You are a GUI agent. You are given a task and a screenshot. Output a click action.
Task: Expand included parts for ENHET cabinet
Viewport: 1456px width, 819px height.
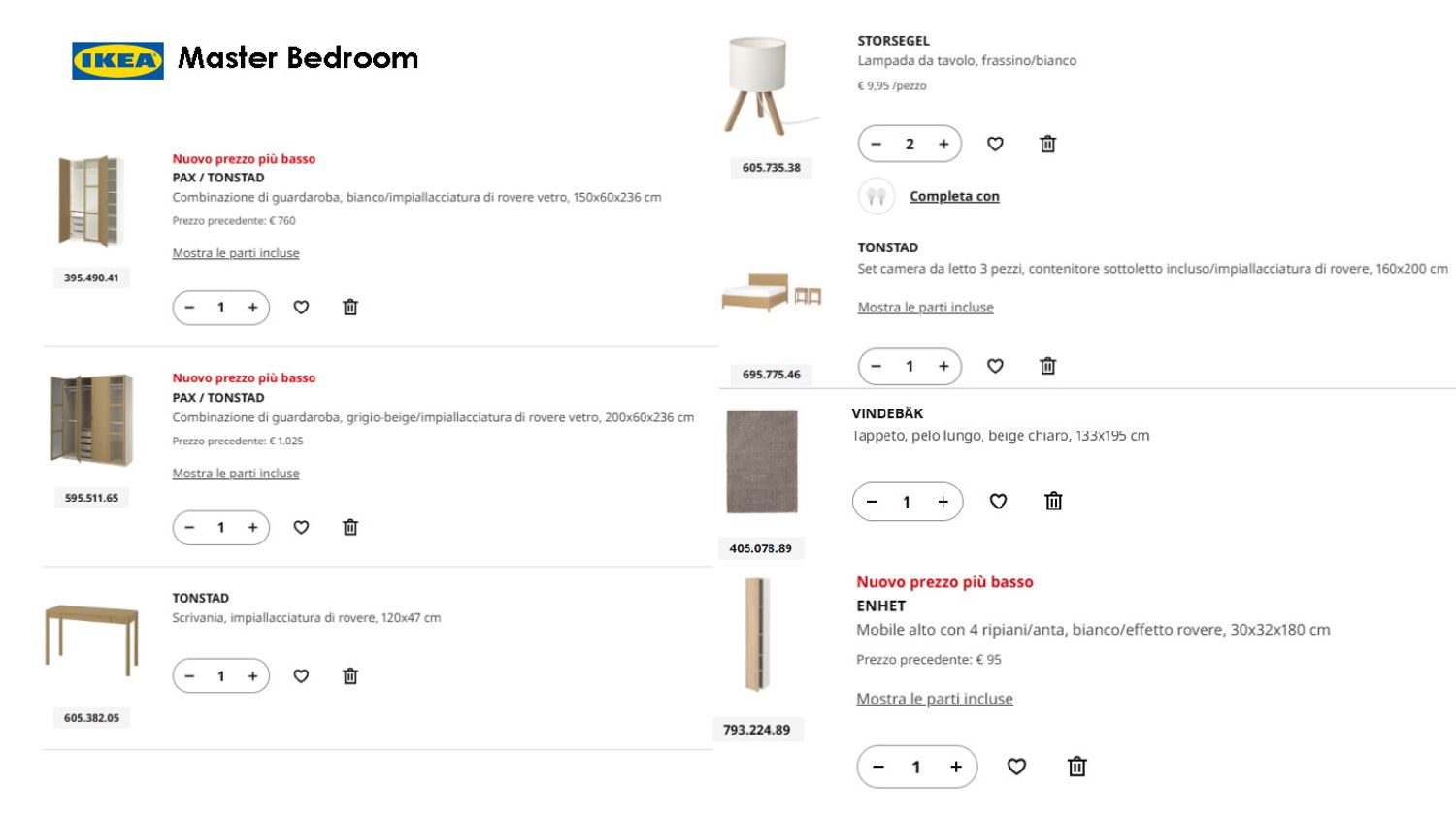[934, 699]
